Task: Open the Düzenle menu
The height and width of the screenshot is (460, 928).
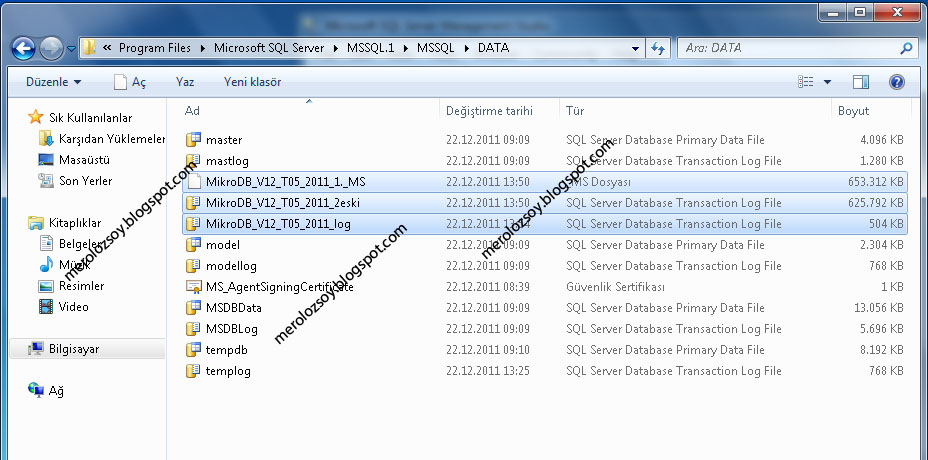Action: [53, 82]
